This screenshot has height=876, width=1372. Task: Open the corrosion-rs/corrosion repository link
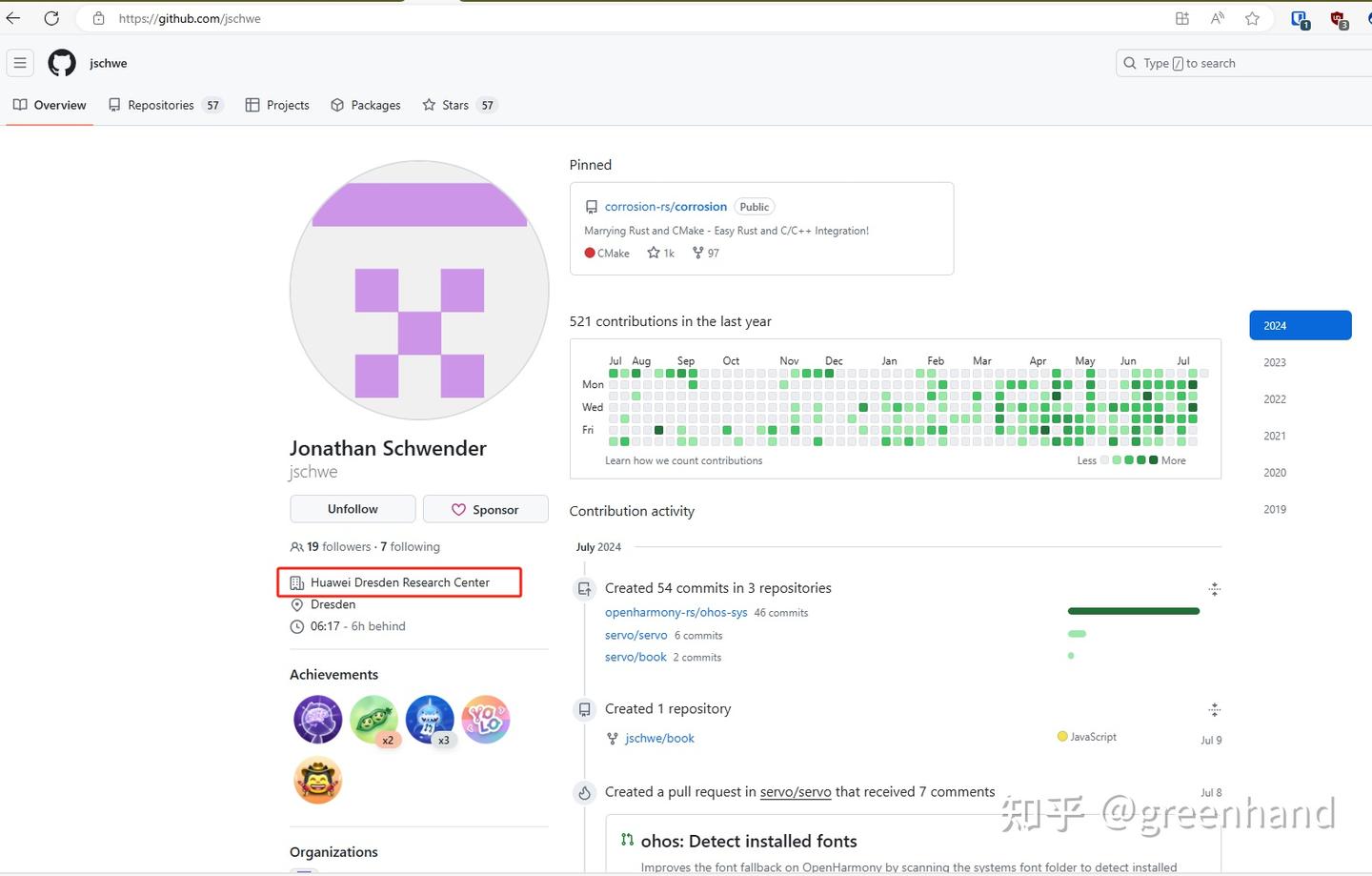(x=665, y=206)
